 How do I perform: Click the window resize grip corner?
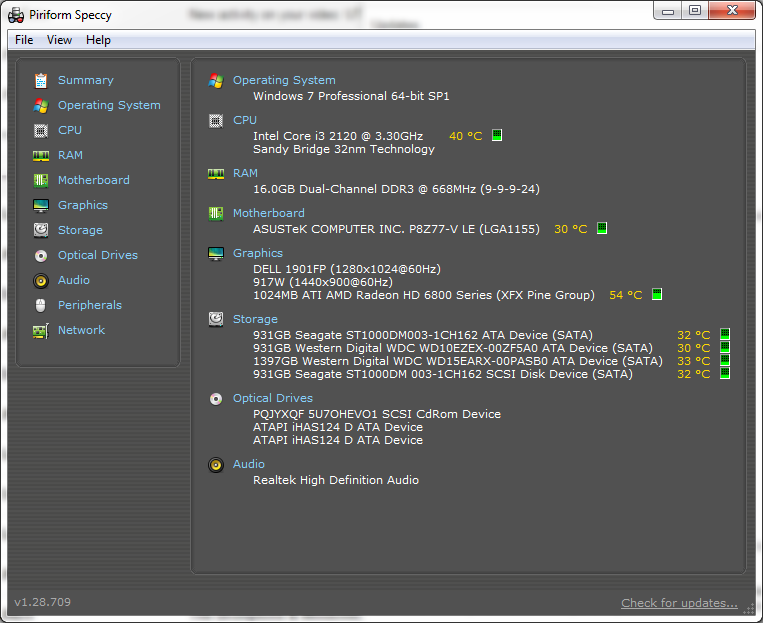pyautogui.click(x=749, y=609)
